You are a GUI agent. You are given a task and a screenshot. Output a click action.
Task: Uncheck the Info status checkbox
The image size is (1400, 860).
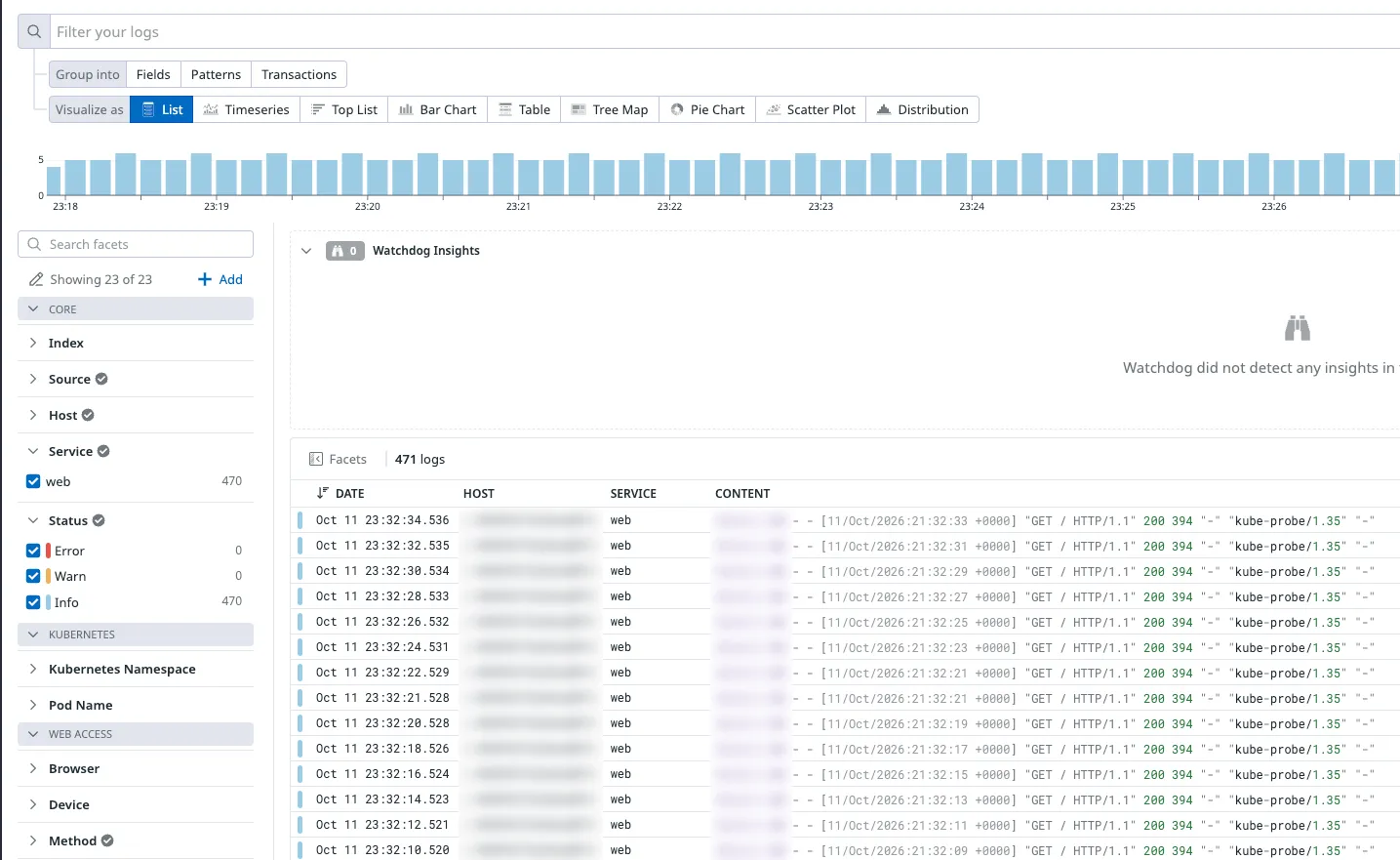[33, 602]
